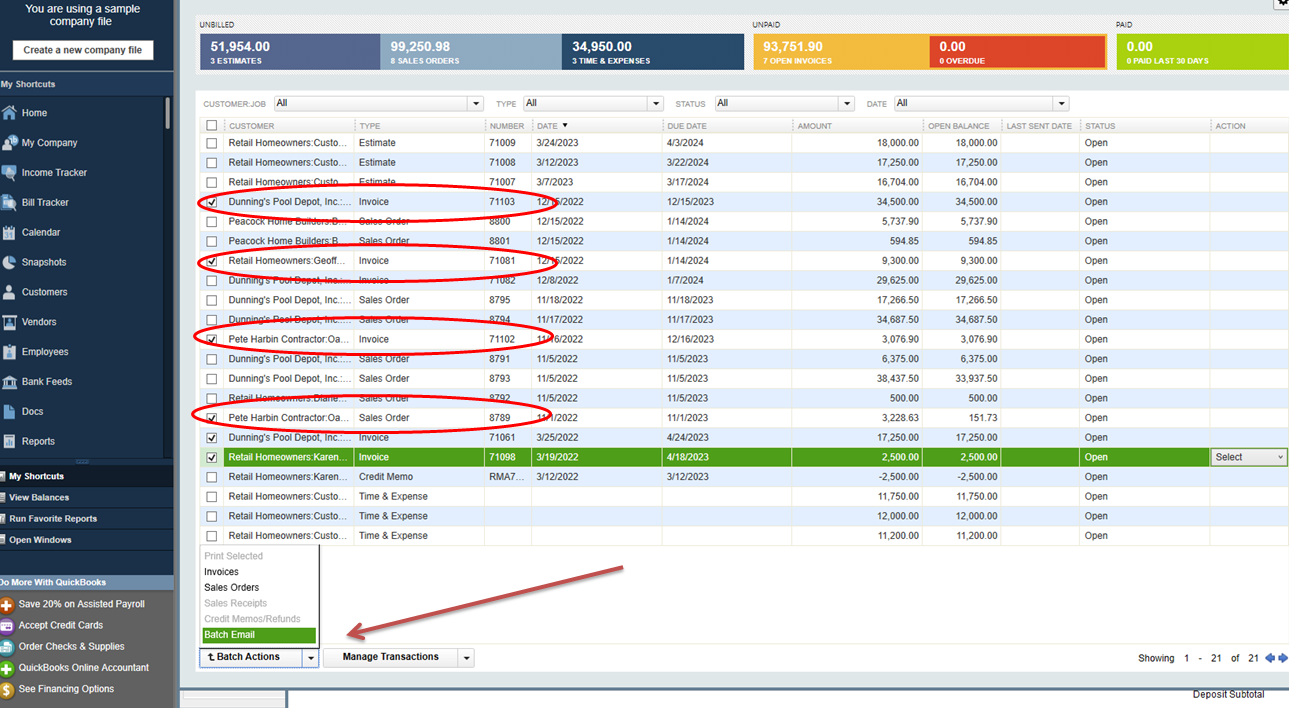Check the Estimate 71009 row checkbox

pyautogui.click(x=211, y=143)
